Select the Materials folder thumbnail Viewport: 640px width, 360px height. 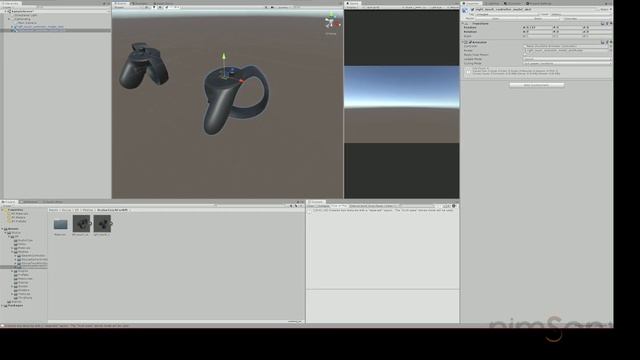(x=60, y=224)
